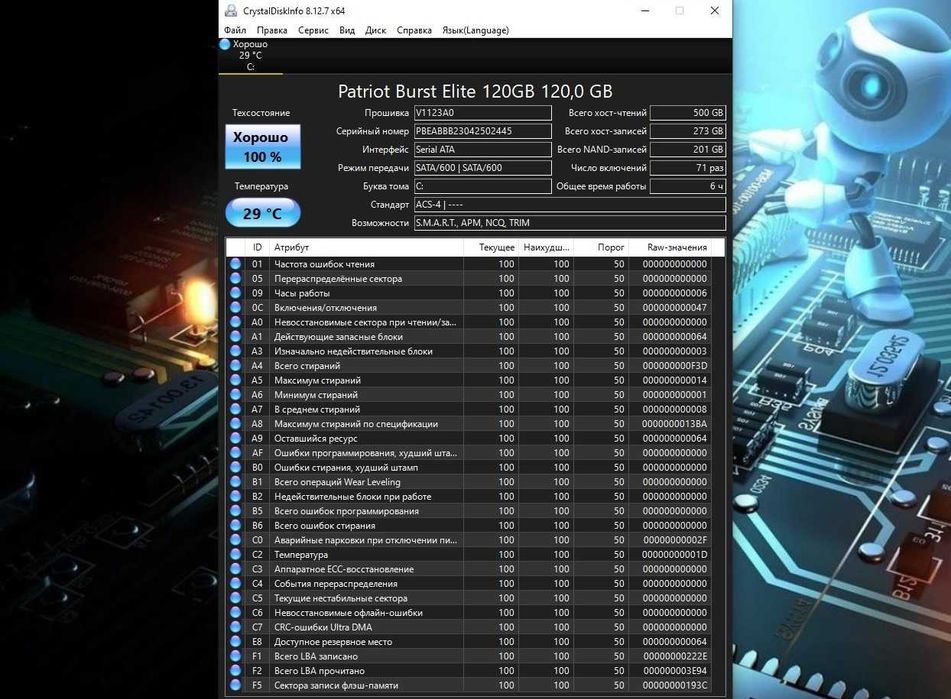
Task: Open the Правка menu
Action: [x=272, y=30]
